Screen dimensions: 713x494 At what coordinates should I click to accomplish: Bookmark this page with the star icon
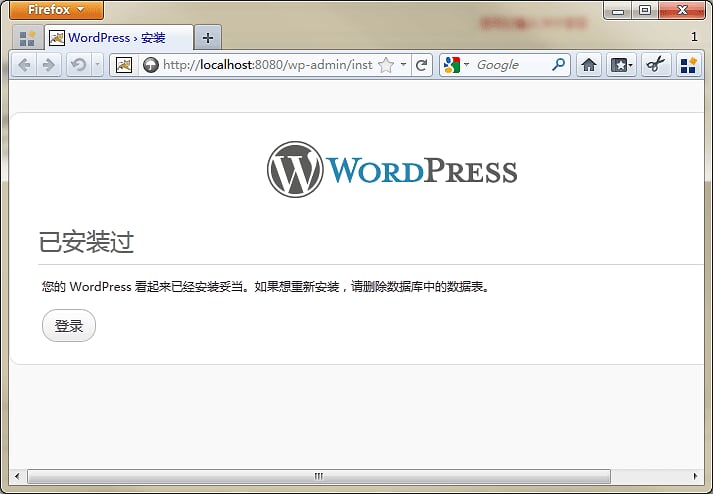pos(386,65)
